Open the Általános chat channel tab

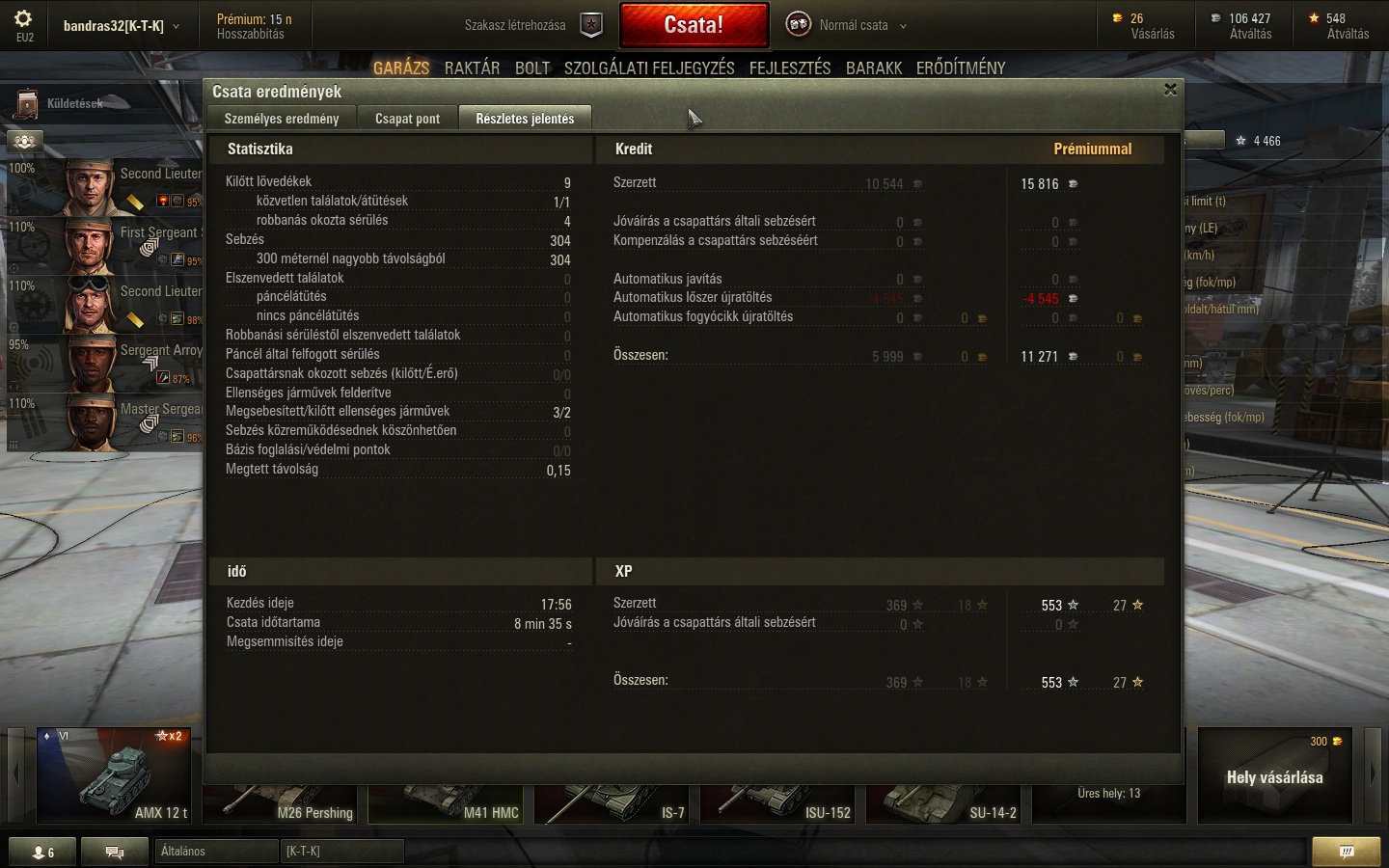[x=216, y=852]
